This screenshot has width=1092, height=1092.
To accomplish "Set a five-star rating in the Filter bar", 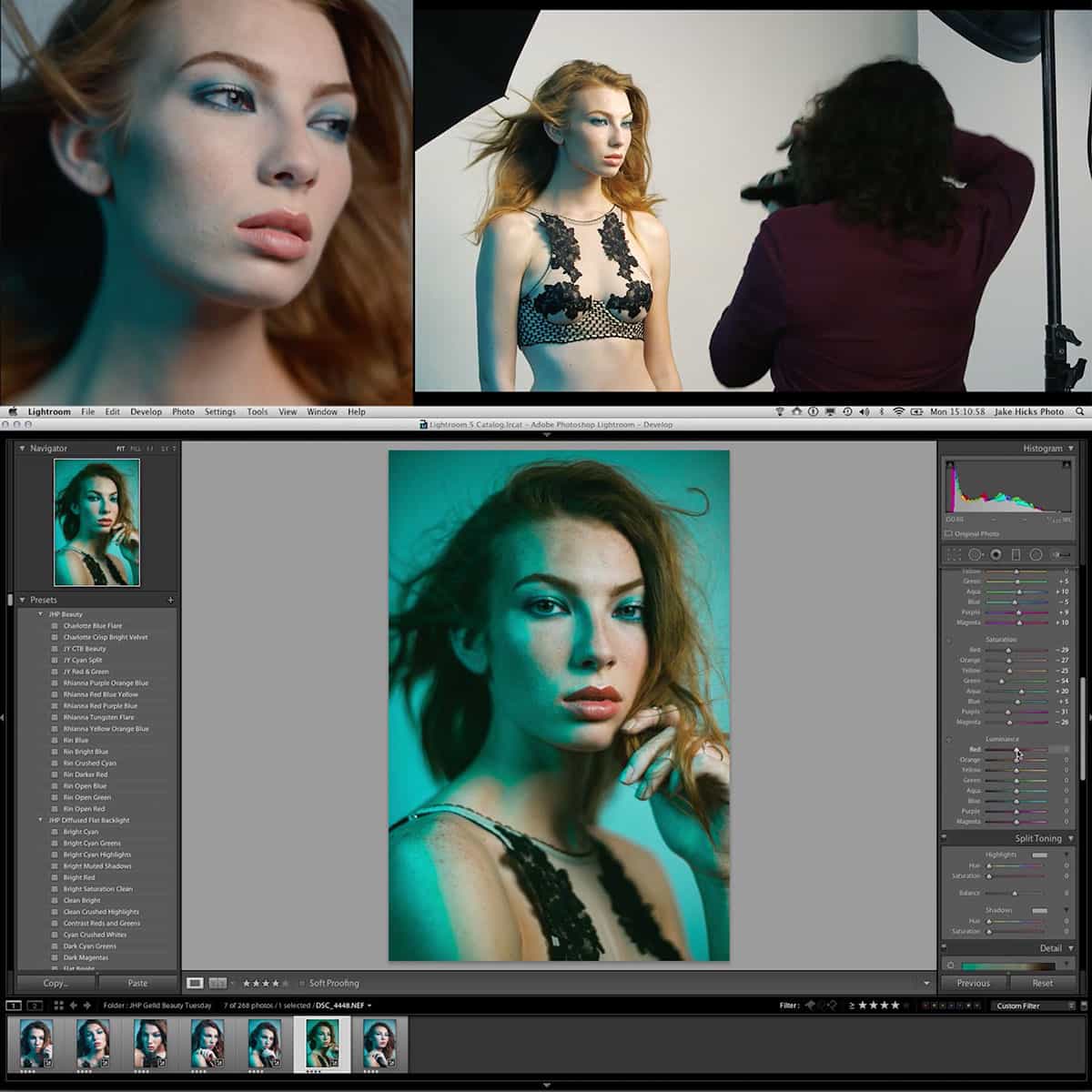I will click(x=906, y=1005).
